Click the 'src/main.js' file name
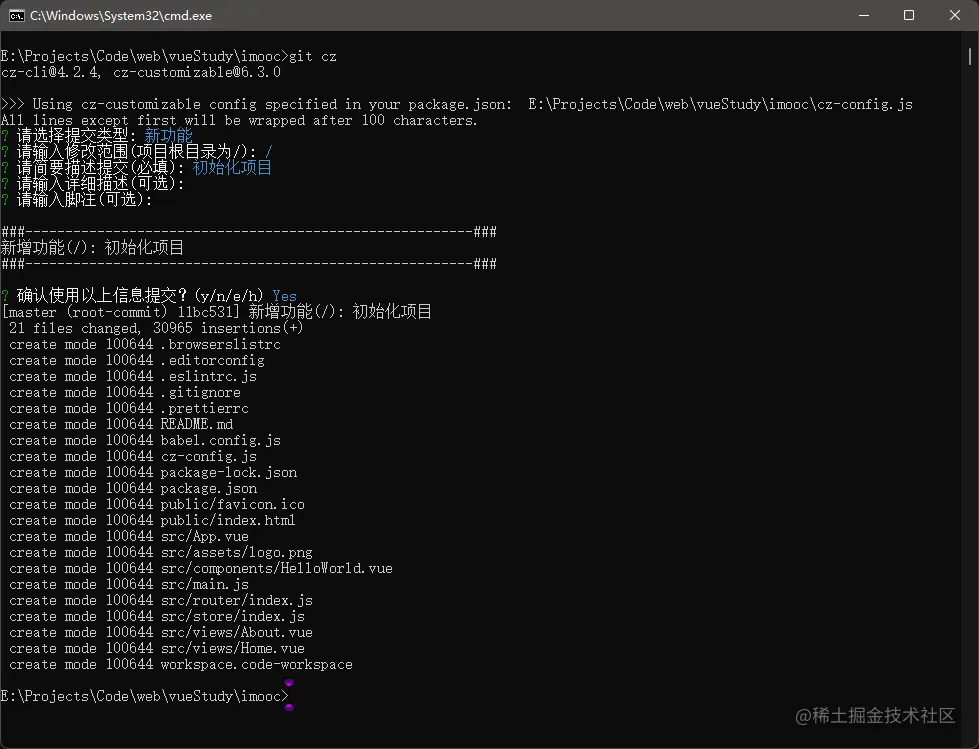 click(204, 584)
